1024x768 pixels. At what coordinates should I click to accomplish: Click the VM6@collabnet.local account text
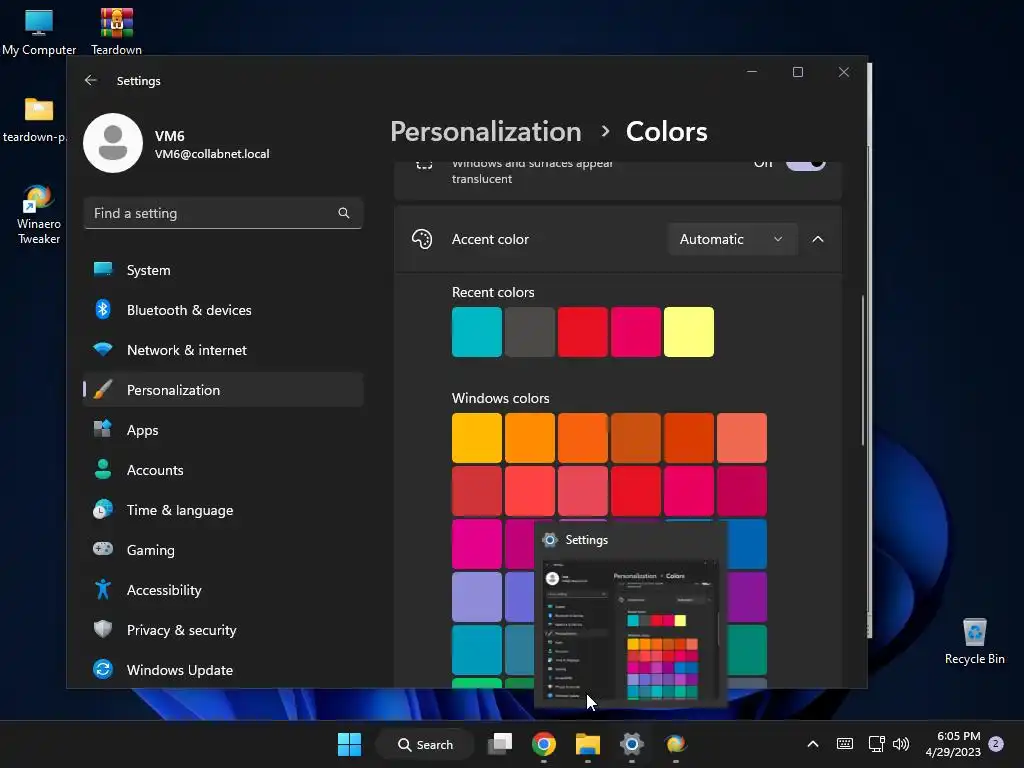coord(212,154)
